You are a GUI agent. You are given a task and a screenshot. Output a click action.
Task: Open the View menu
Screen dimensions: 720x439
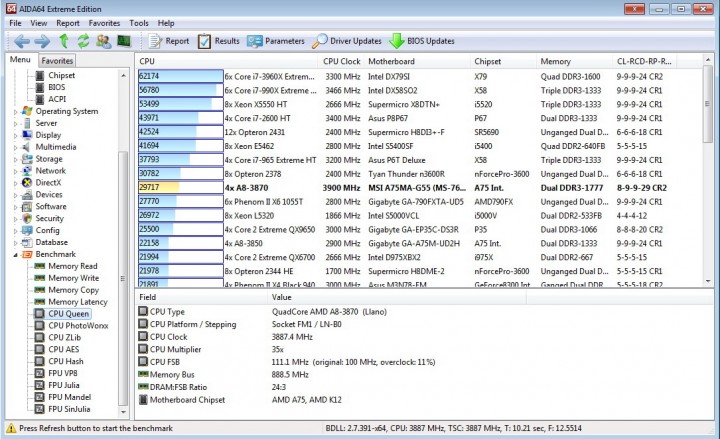tap(39, 23)
